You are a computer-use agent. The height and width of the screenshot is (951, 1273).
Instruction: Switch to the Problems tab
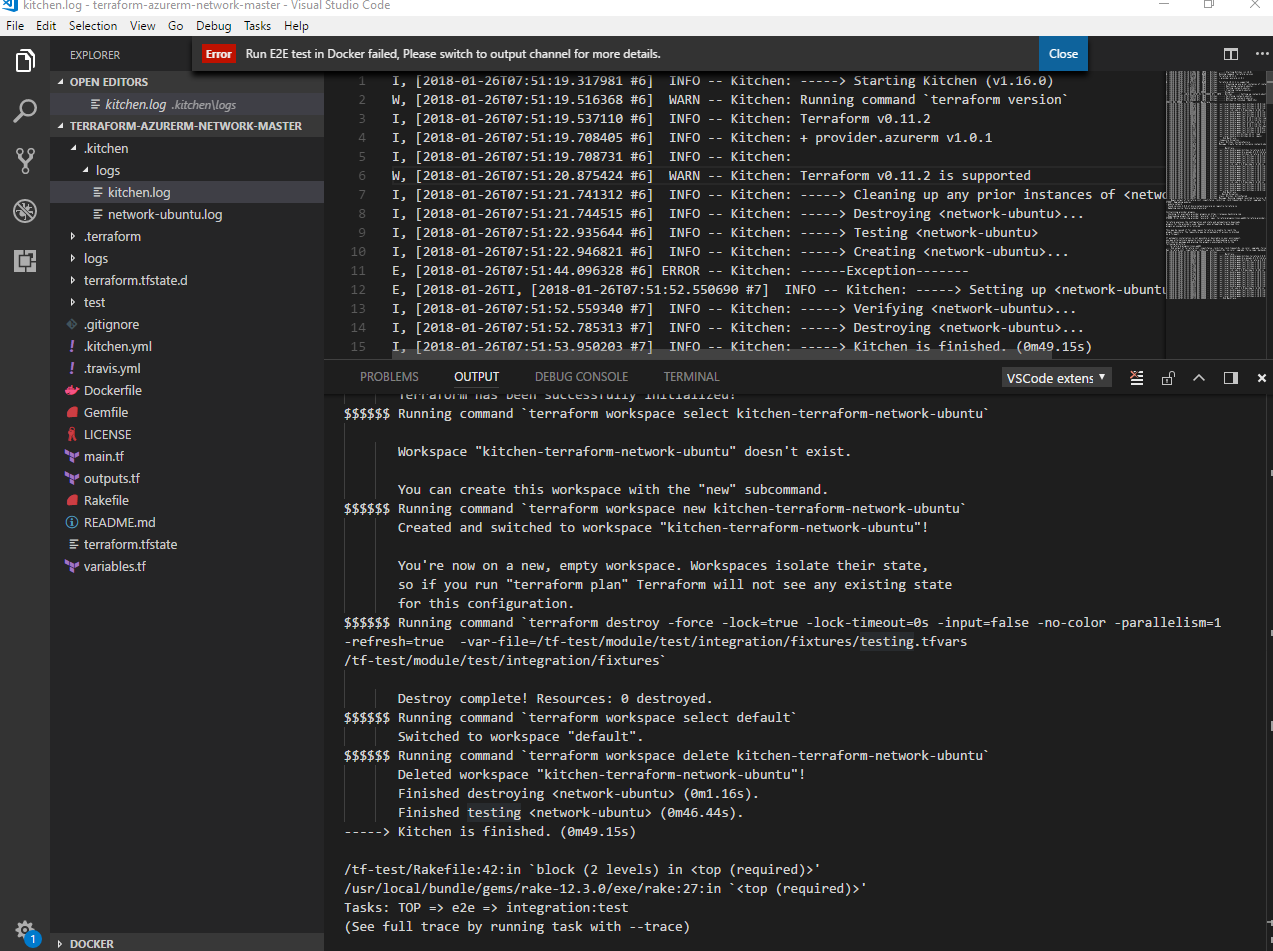(390, 377)
